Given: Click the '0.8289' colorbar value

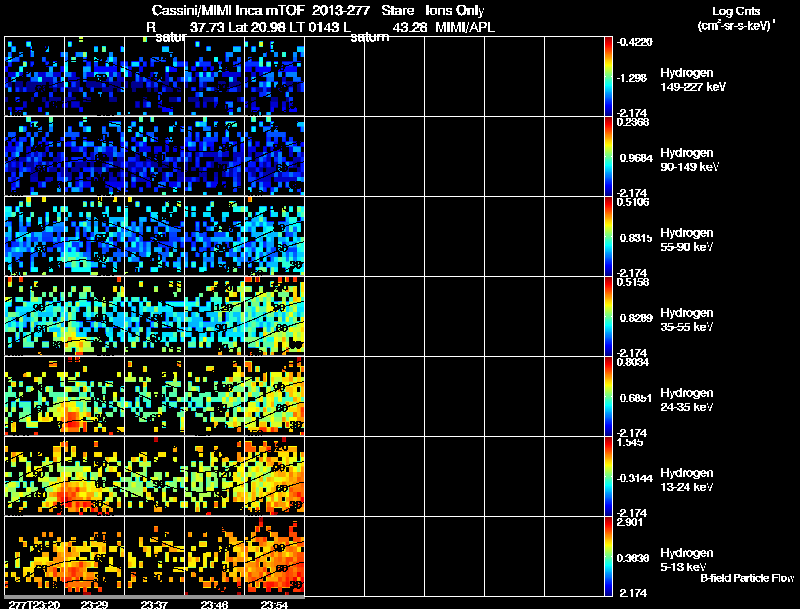Looking at the screenshot, I should (636, 318).
